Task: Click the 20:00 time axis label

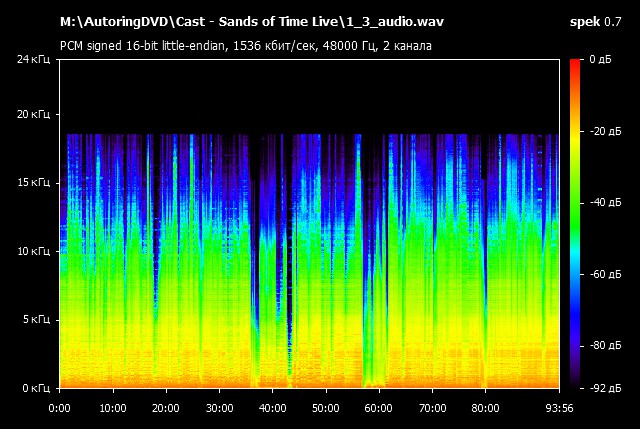Action: [x=166, y=408]
